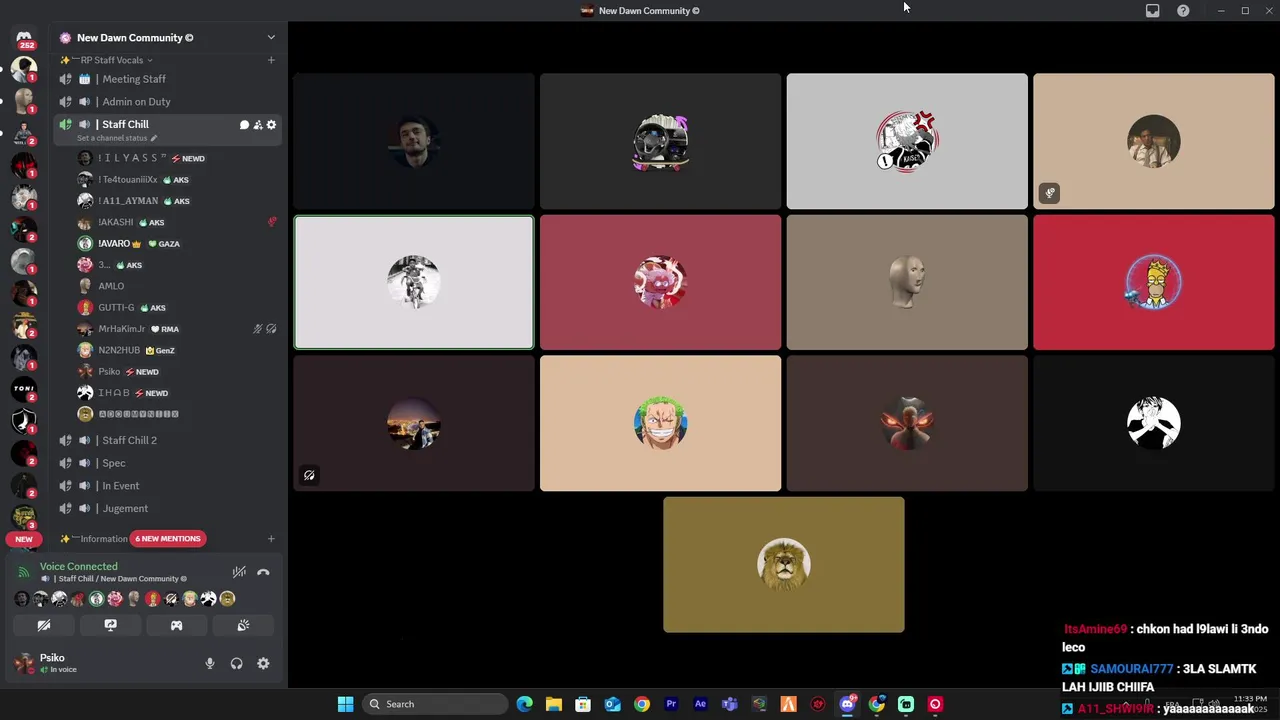1280x720 pixels.
Task: Open Microsoft Teams from taskbar
Action: pyautogui.click(x=730, y=704)
